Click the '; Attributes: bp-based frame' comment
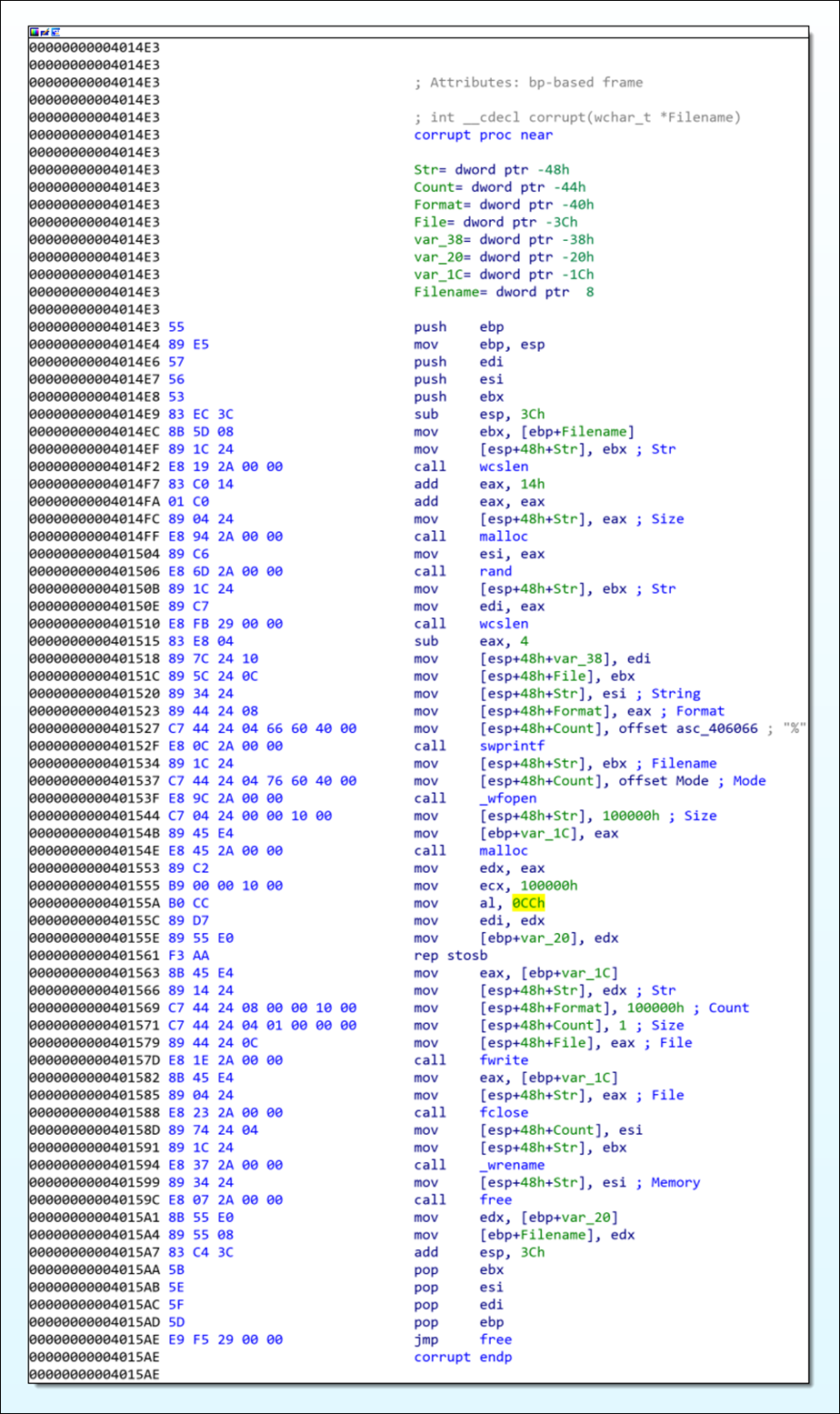The height and width of the screenshot is (1414, 840). point(528,83)
